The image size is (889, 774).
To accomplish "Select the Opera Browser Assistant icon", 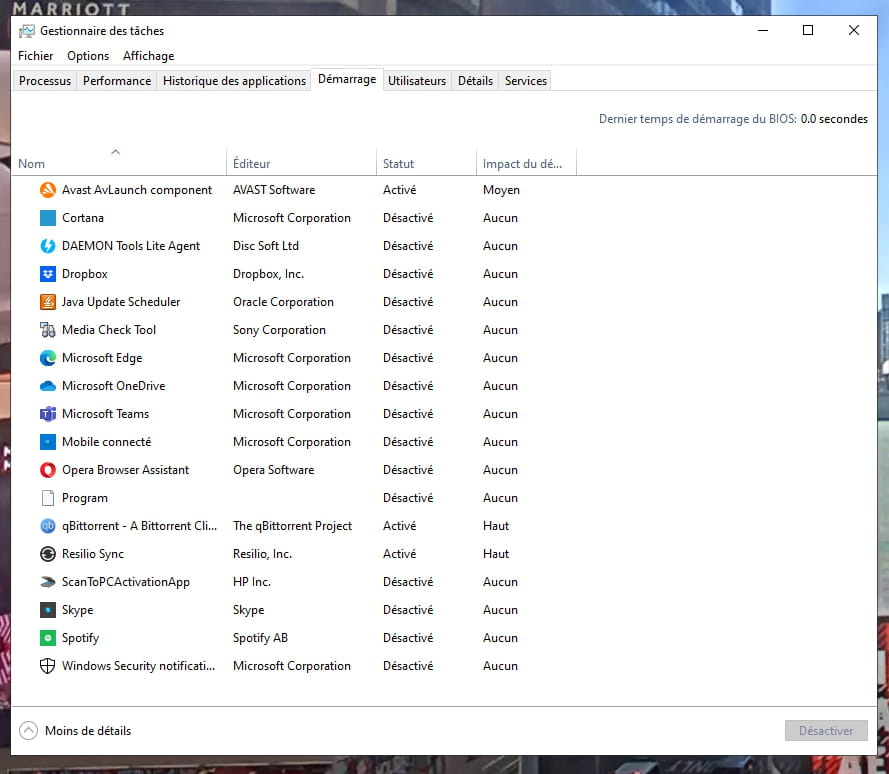I will pyautogui.click(x=48, y=470).
